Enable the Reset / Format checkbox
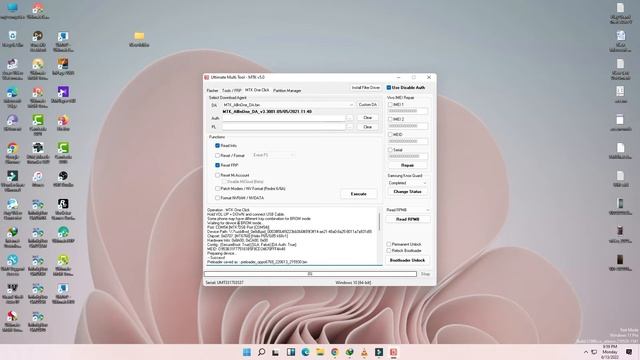This screenshot has height=360, width=640. pyautogui.click(x=218, y=156)
